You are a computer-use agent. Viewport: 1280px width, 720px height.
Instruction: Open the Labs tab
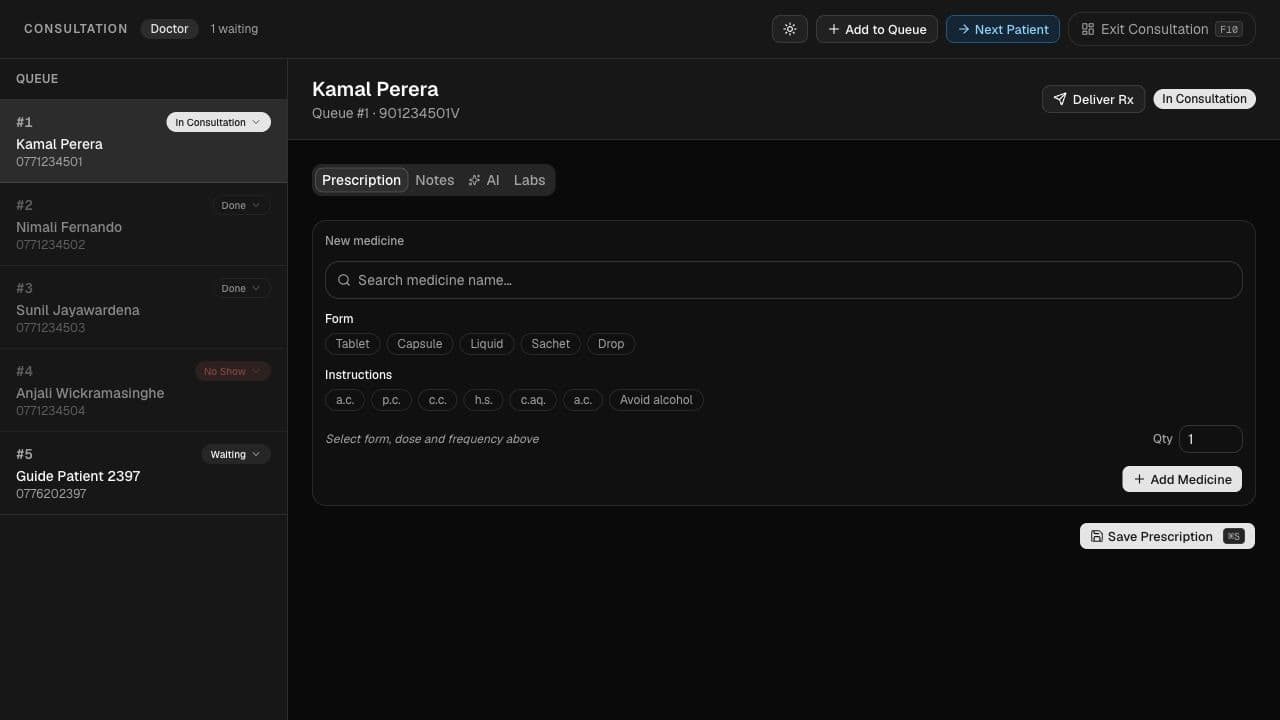coord(529,180)
